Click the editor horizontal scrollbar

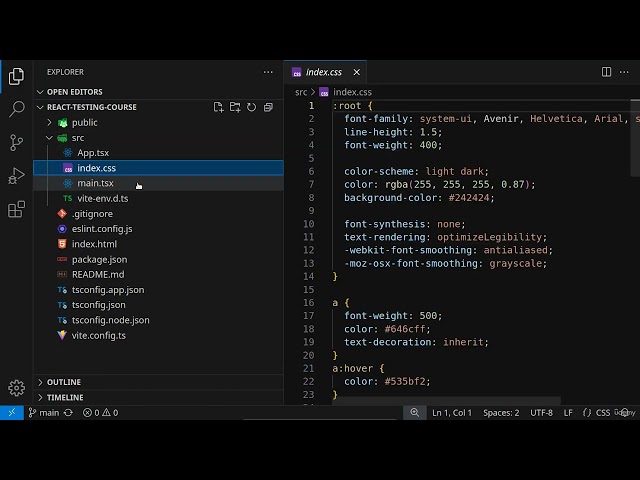coord(447,401)
